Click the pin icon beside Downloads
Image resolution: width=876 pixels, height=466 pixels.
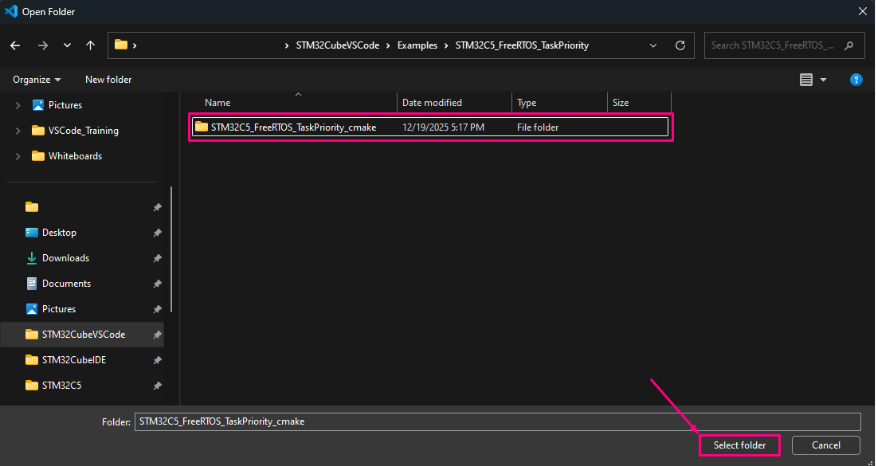click(x=158, y=258)
